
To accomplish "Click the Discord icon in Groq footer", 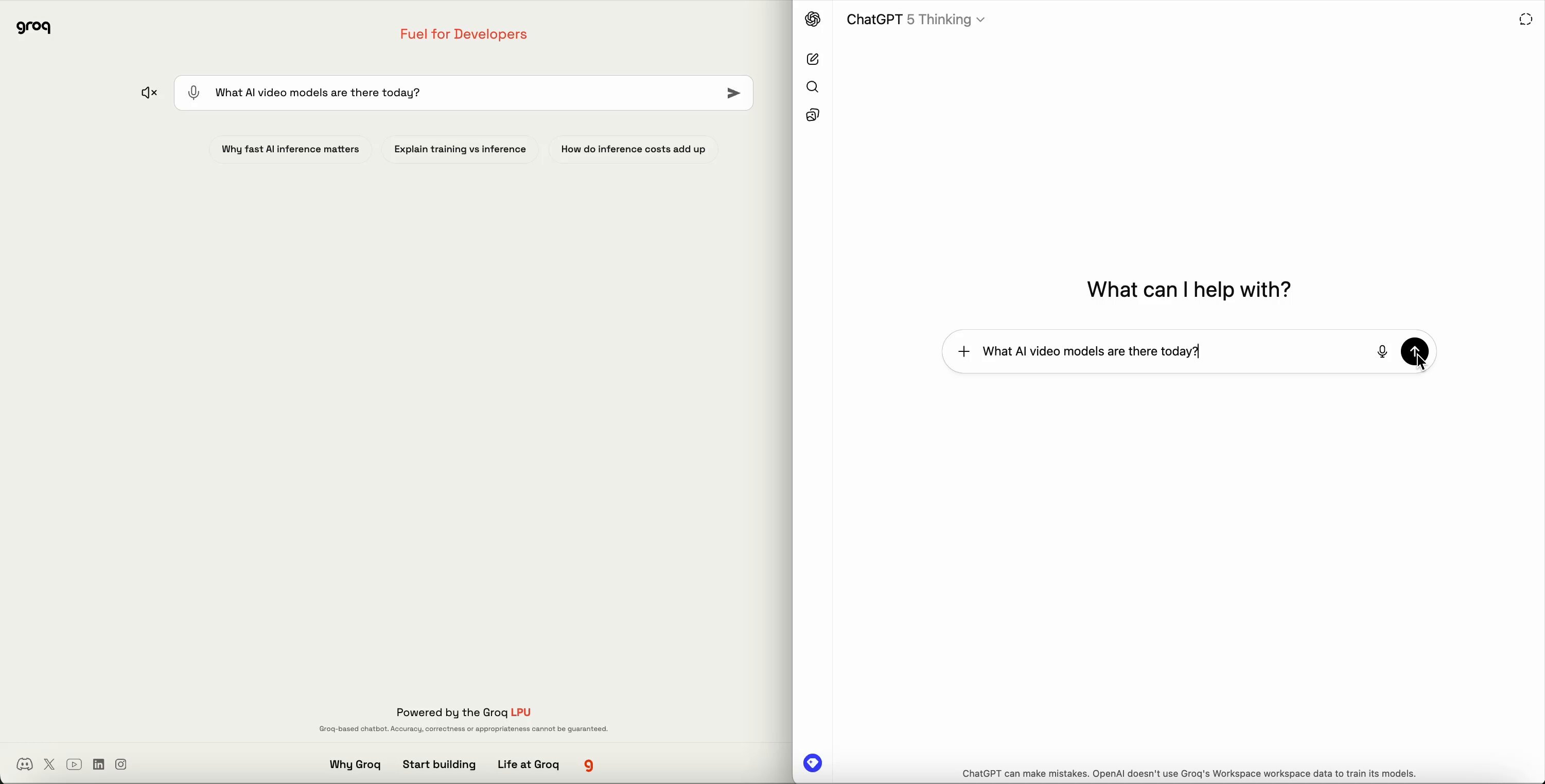I will coord(25,764).
